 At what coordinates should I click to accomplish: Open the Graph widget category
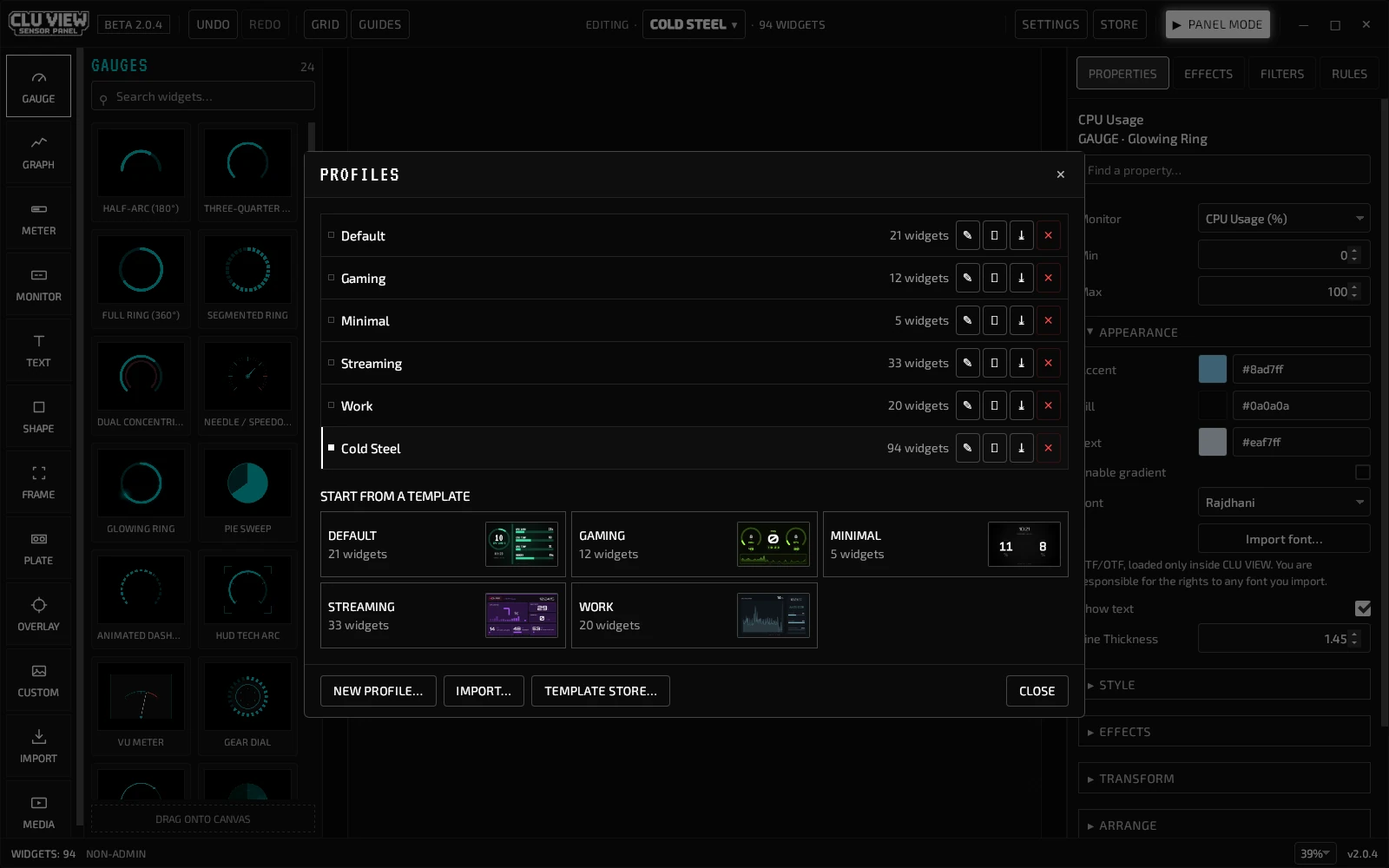click(x=38, y=152)
